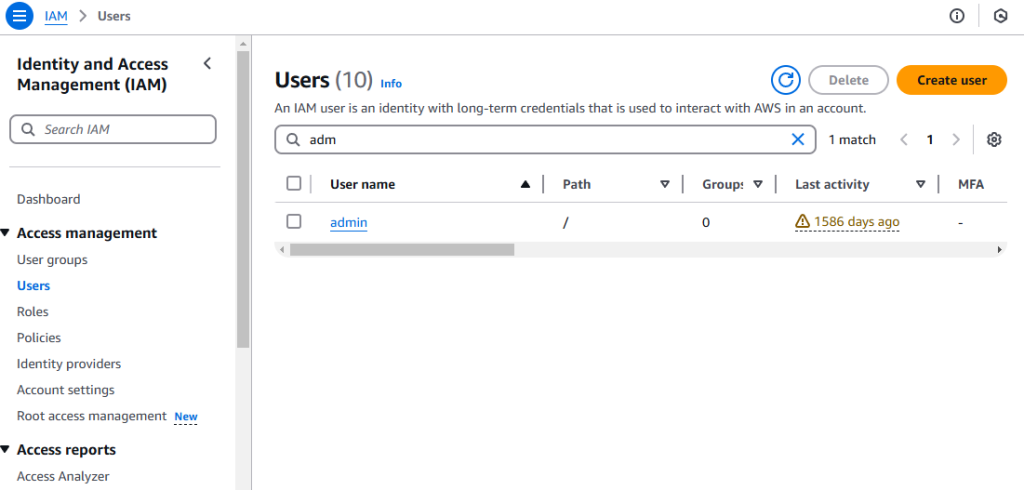Click the magnifier icon in users filter box
The image size is (1024, 490).
click(x=294, y=140)
